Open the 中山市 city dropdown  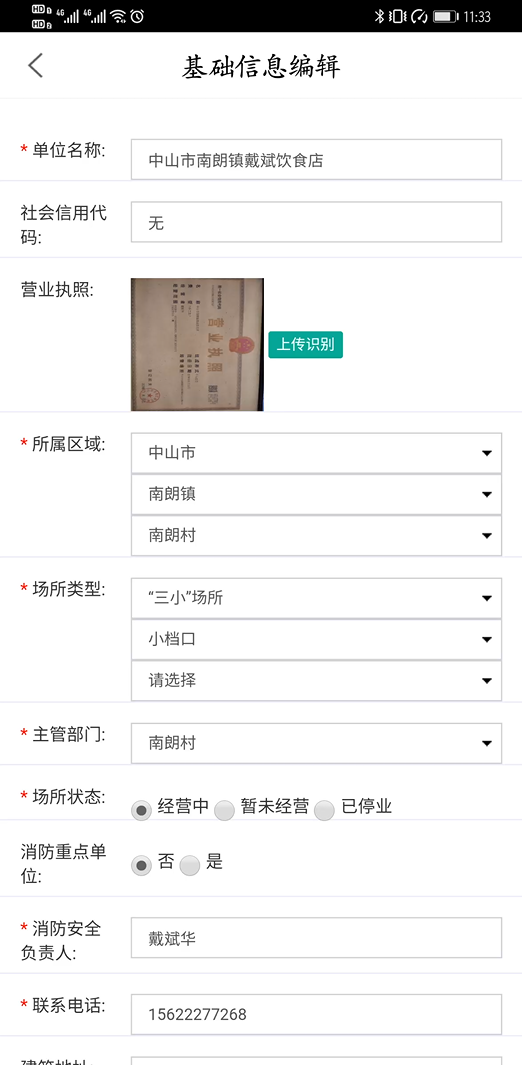(316, 453)
